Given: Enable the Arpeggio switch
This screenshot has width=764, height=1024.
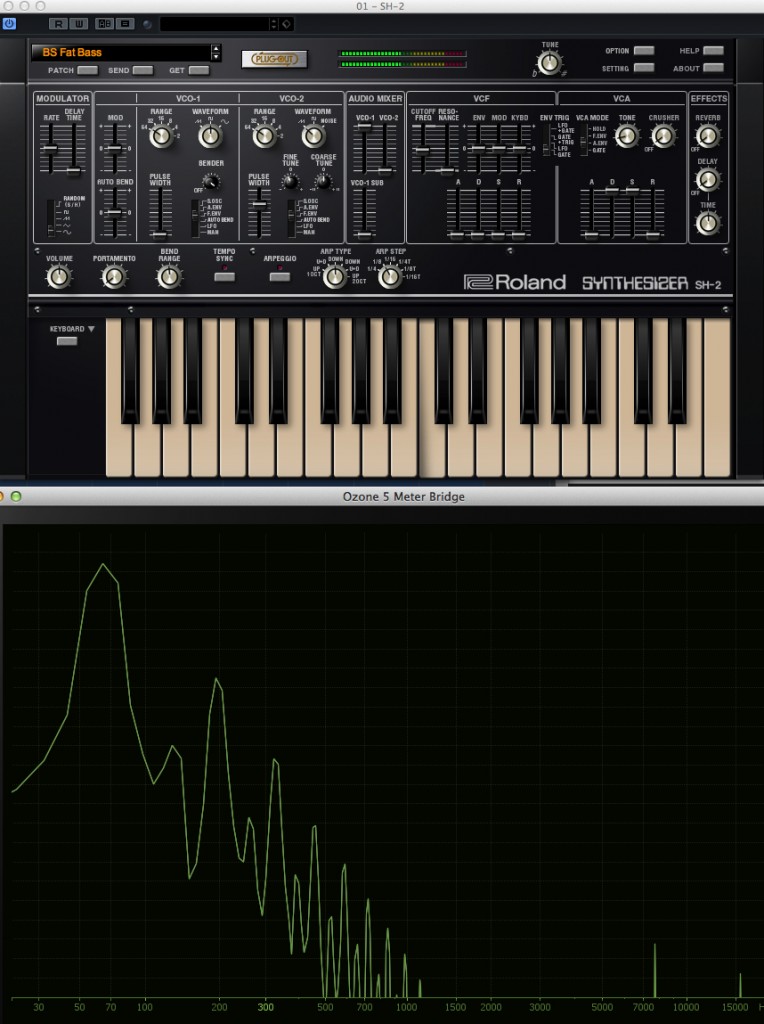Looking at the screenshot, I should (280, 276).
